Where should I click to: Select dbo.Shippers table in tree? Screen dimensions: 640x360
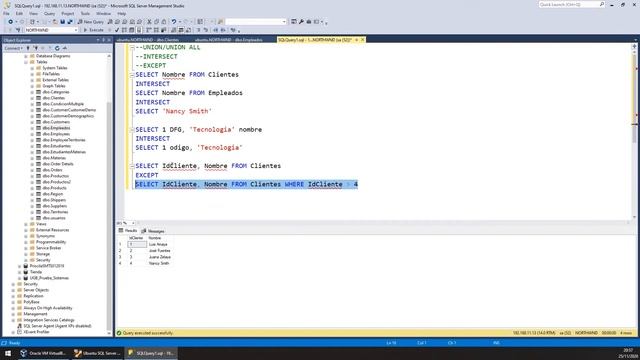tap(54, 200)
